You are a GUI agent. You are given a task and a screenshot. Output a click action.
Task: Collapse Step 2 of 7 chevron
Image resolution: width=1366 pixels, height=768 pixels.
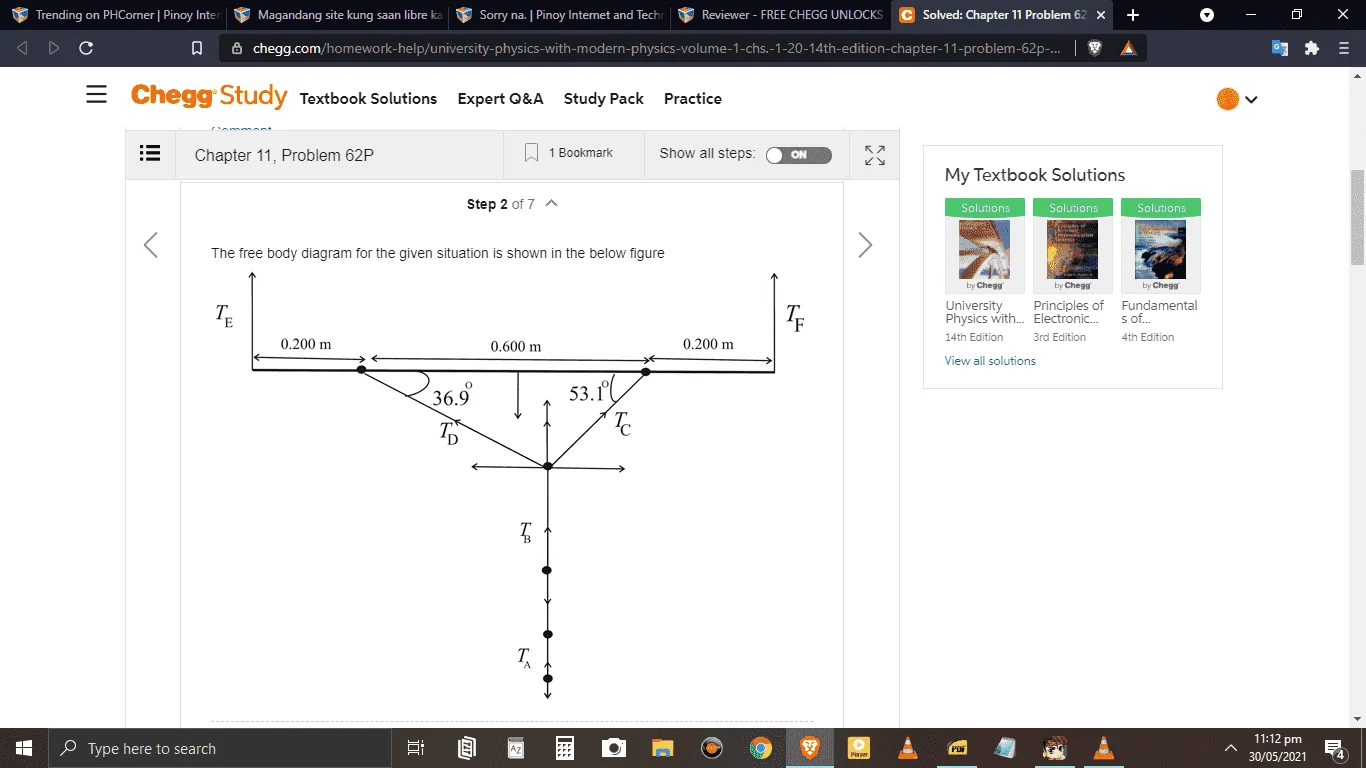(x=551, y=203)
